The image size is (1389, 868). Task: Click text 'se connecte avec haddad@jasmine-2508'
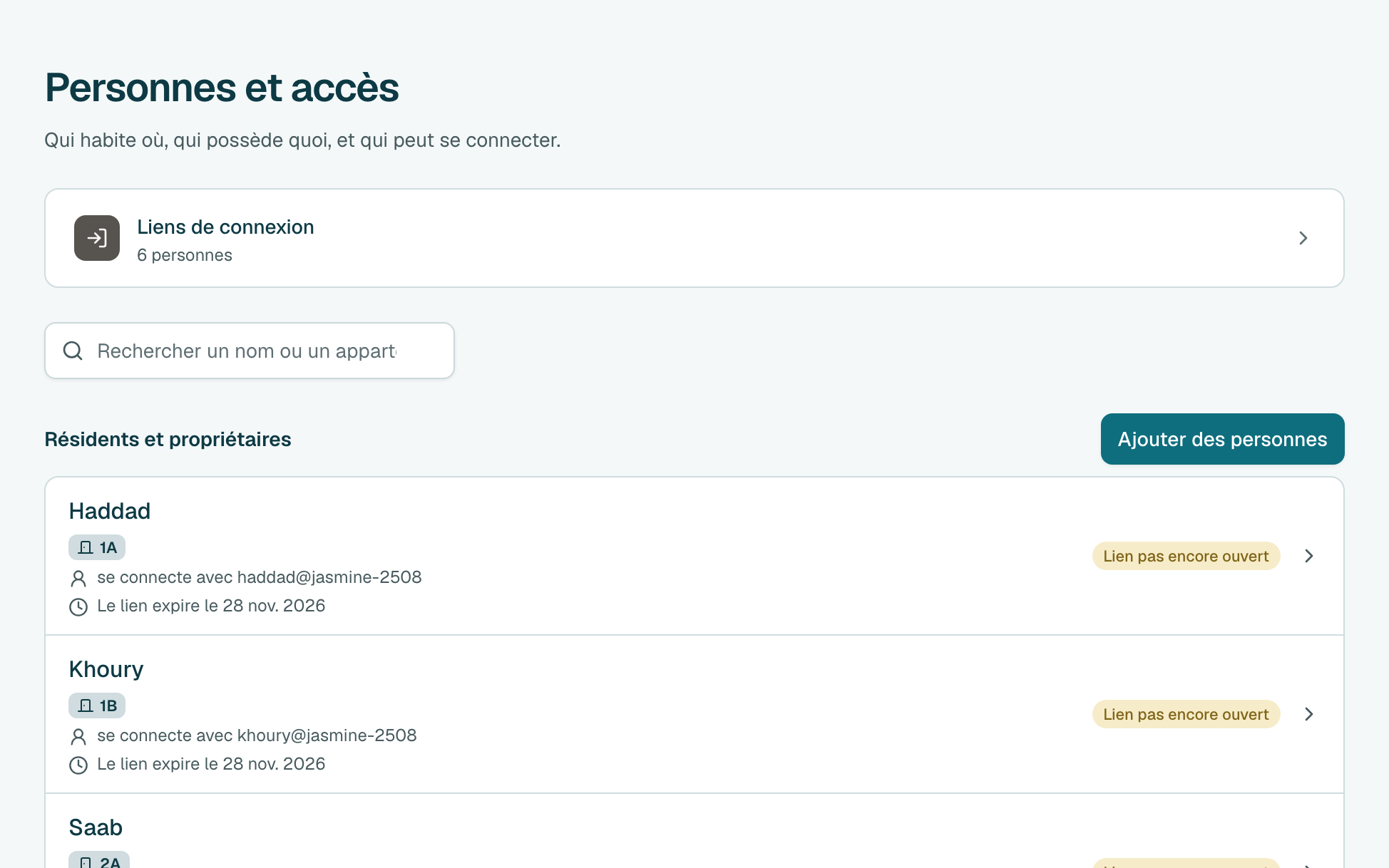click(260, 577)
